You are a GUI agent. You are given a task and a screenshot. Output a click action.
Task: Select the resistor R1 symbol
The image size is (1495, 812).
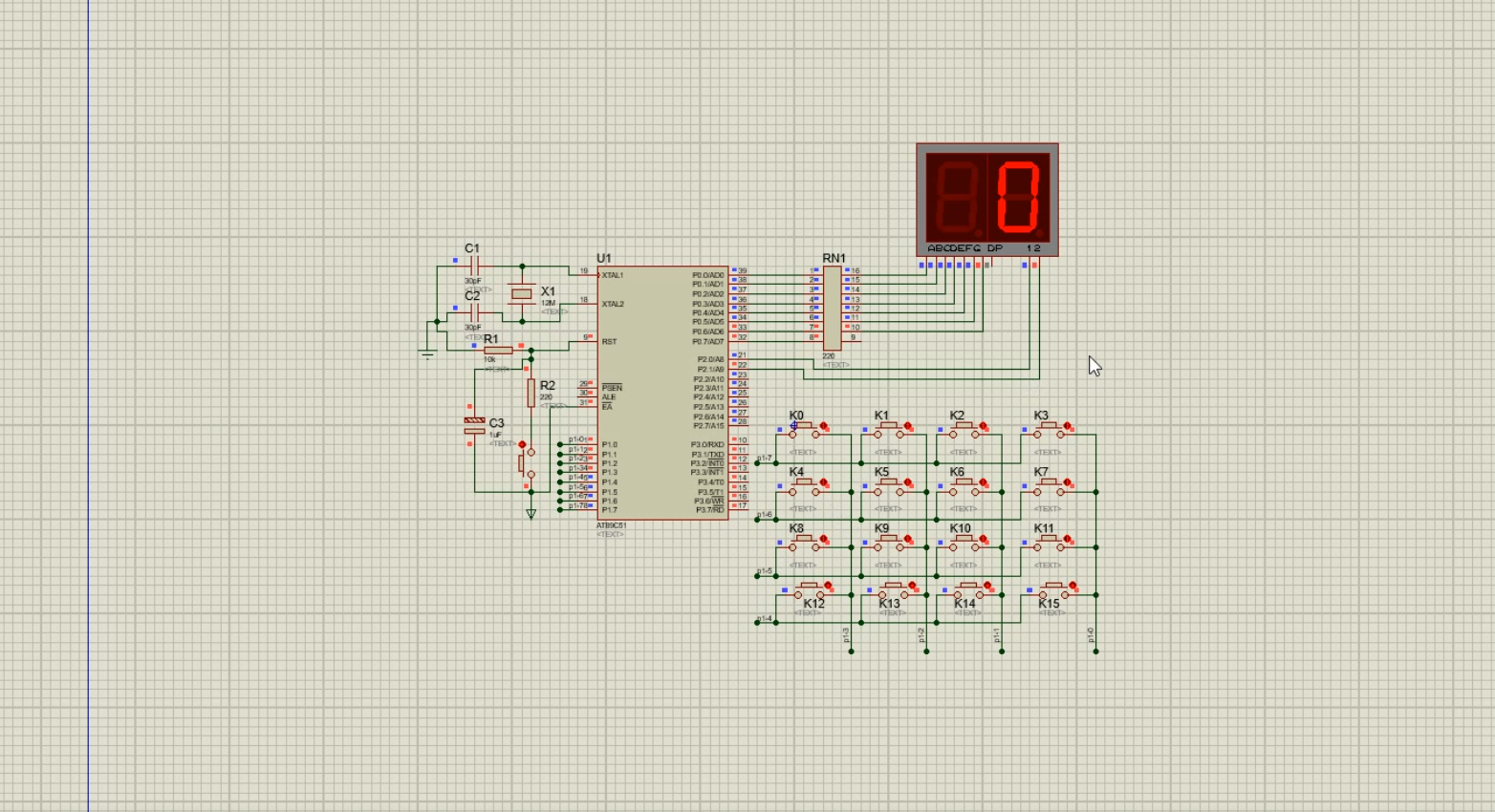498,351
